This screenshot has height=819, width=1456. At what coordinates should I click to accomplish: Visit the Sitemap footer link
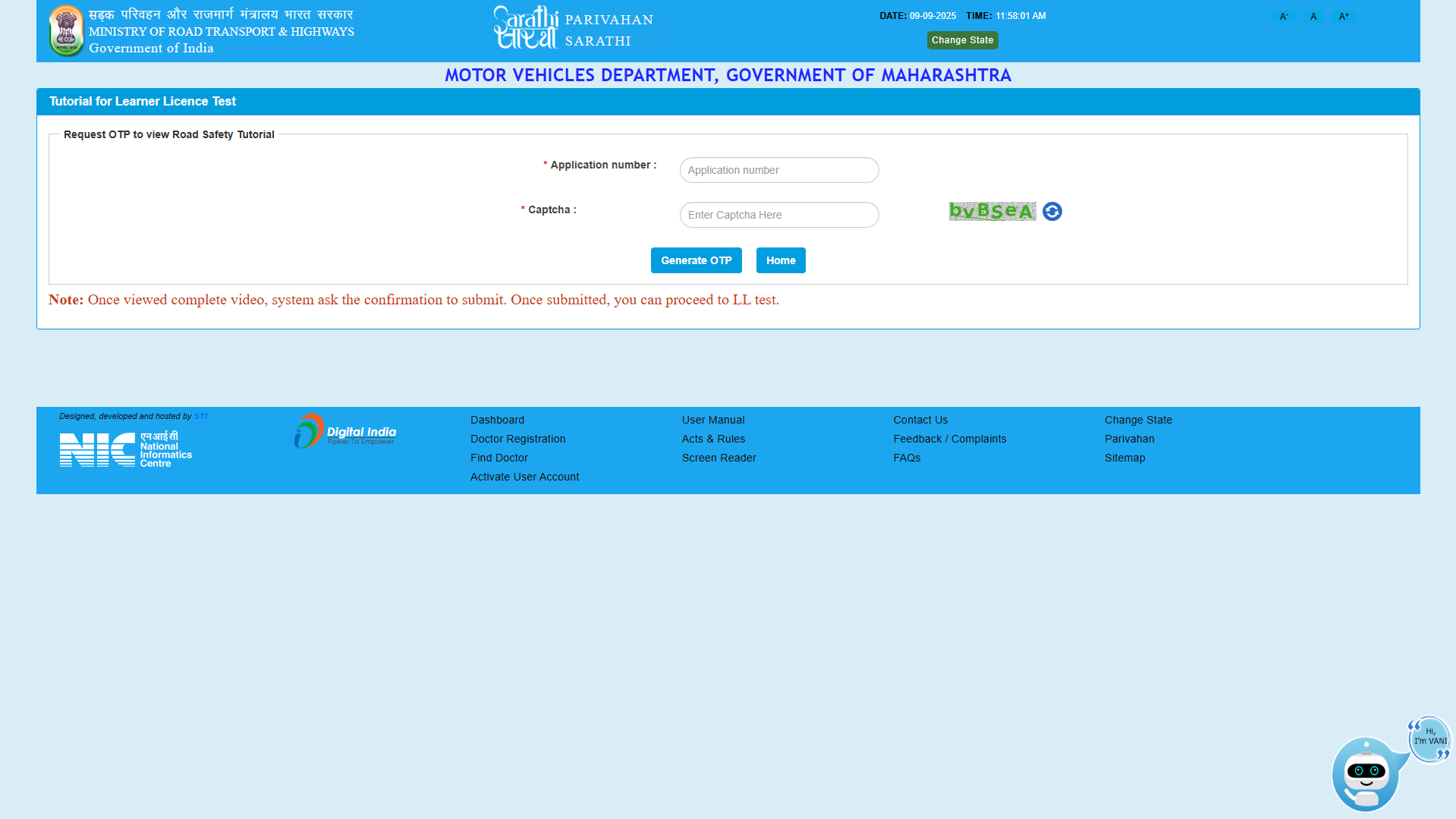[x=1124, y=458]
